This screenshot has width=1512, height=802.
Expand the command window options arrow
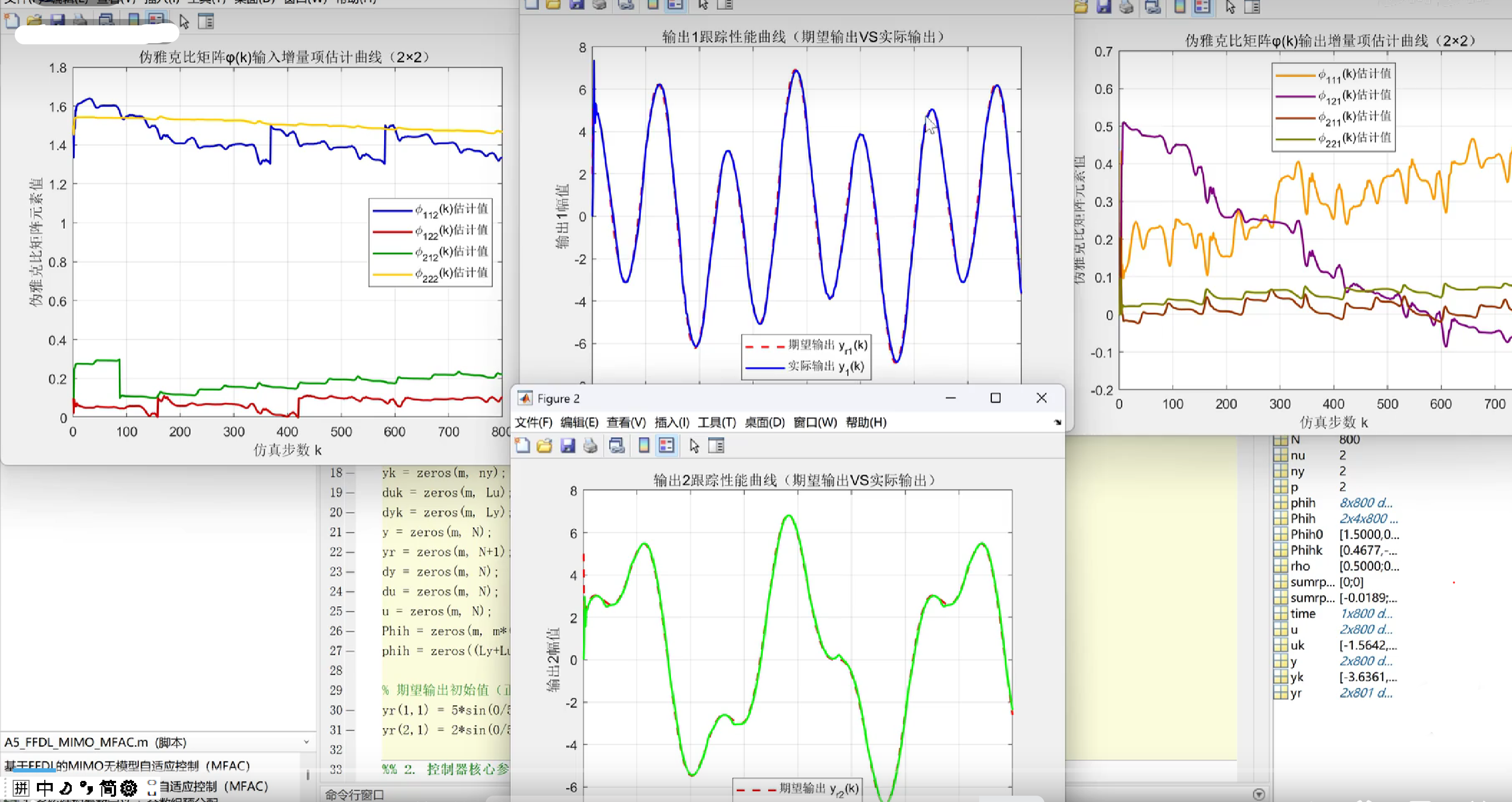(1258, 795)
